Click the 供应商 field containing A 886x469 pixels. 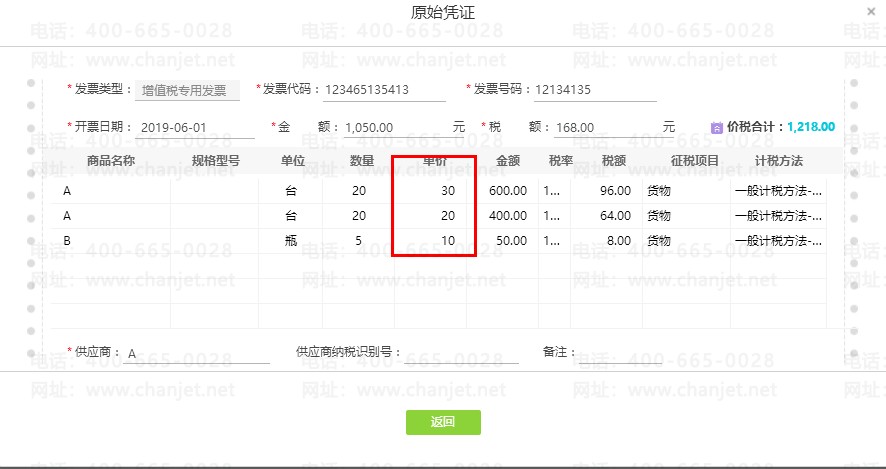[197, 354]
